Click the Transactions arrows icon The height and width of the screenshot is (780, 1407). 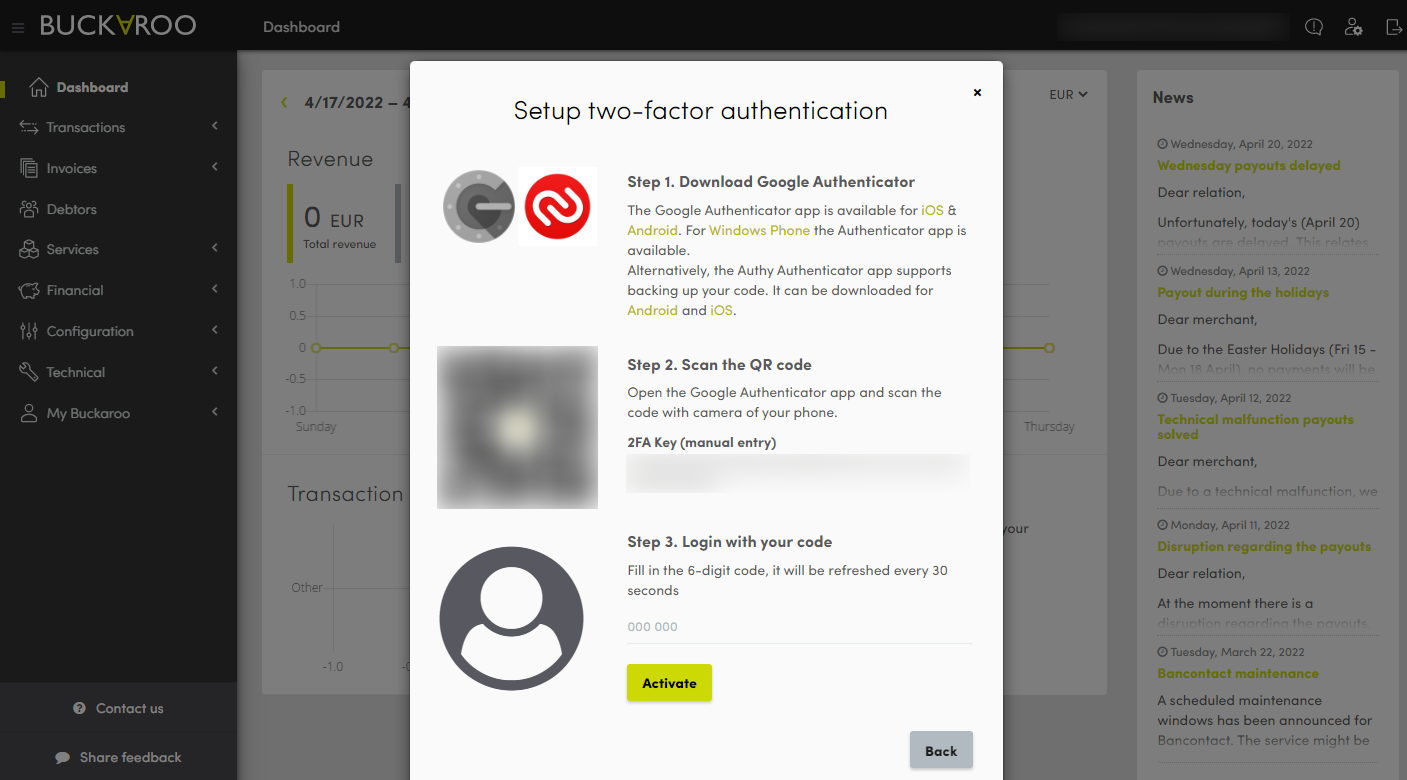tap(29, 127)
